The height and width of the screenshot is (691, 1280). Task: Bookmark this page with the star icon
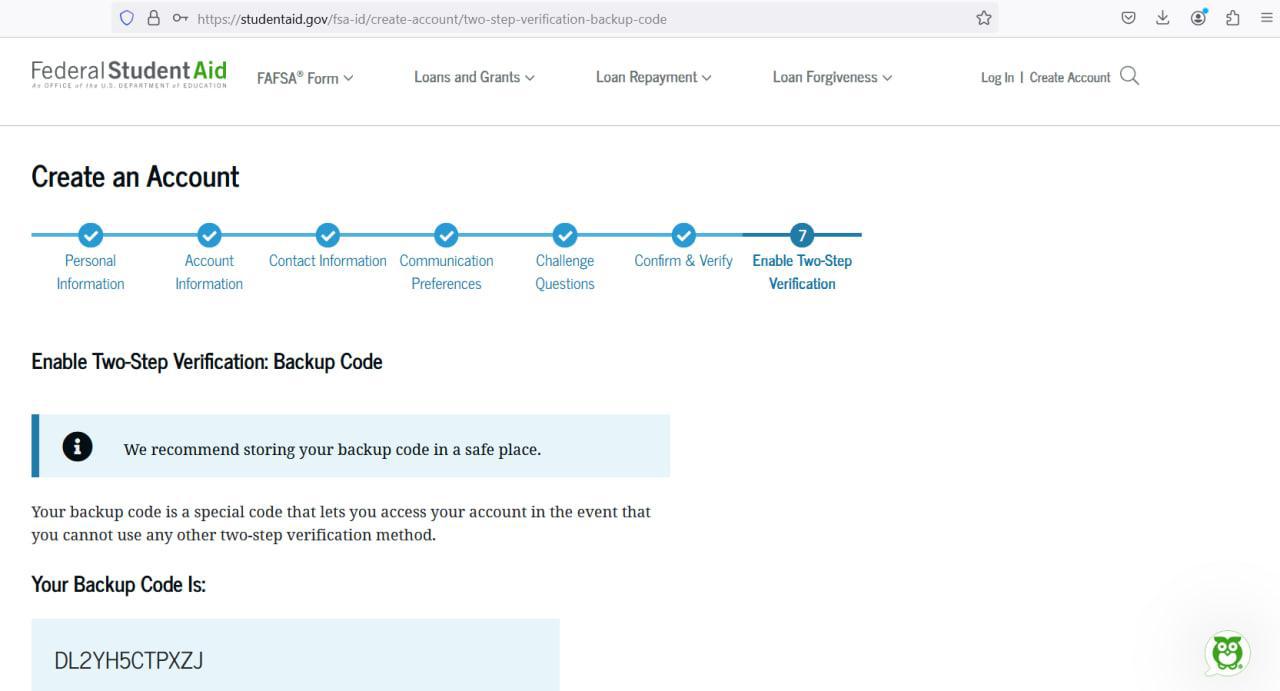click(984, 18)
